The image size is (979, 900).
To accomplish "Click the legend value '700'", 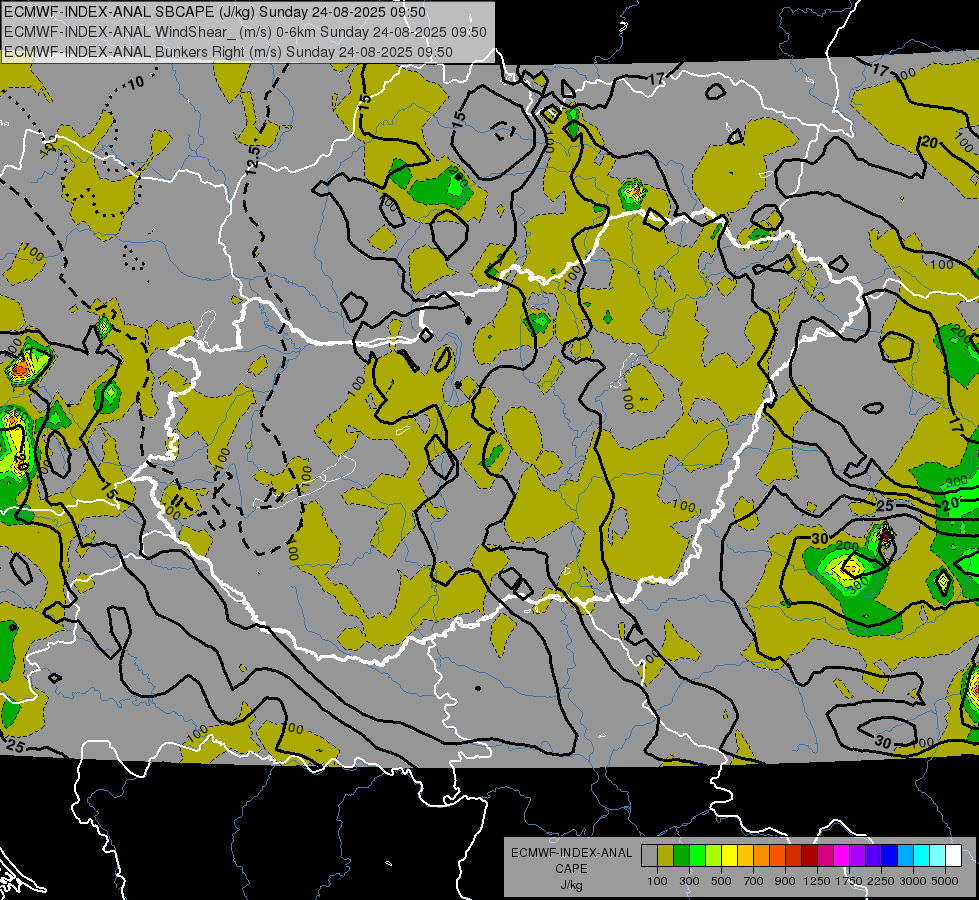I will [754, 881].
